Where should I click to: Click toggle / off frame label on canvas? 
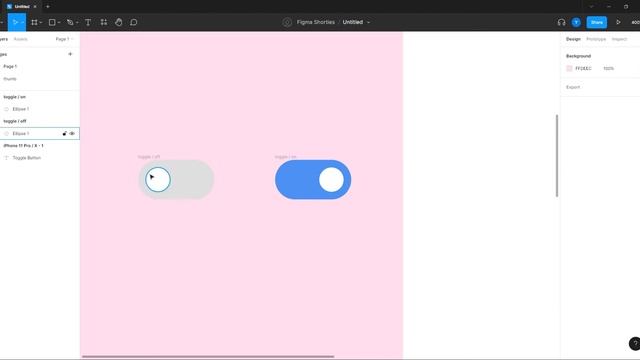(x=149, y=157)
